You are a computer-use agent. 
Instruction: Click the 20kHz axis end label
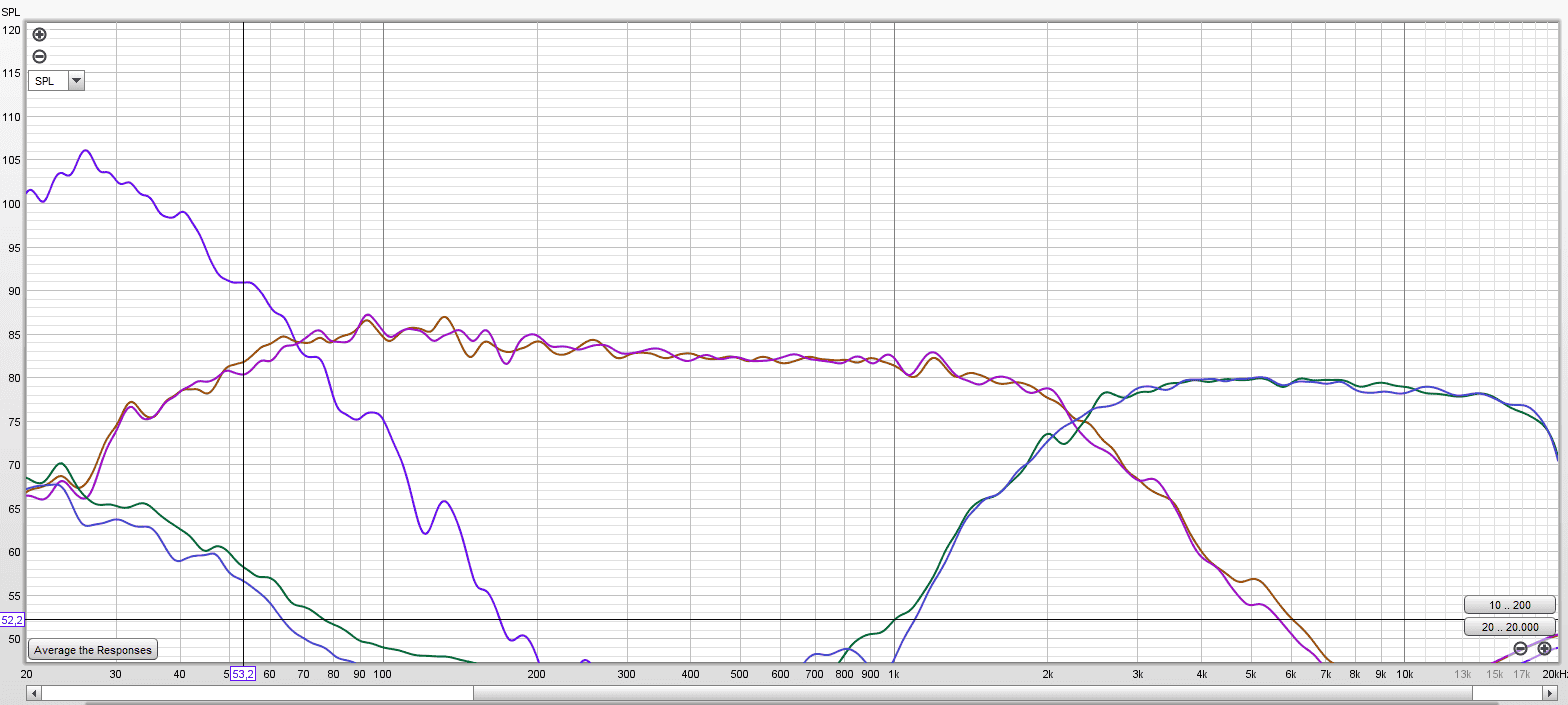pyautogui.click(x=1553, y=674)
